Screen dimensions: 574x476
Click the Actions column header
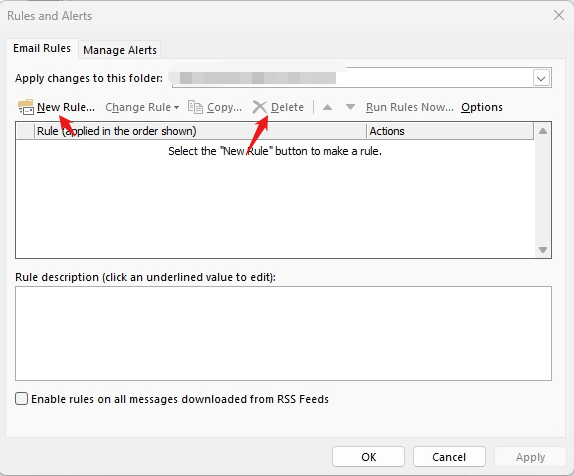(x=450, y=131)
